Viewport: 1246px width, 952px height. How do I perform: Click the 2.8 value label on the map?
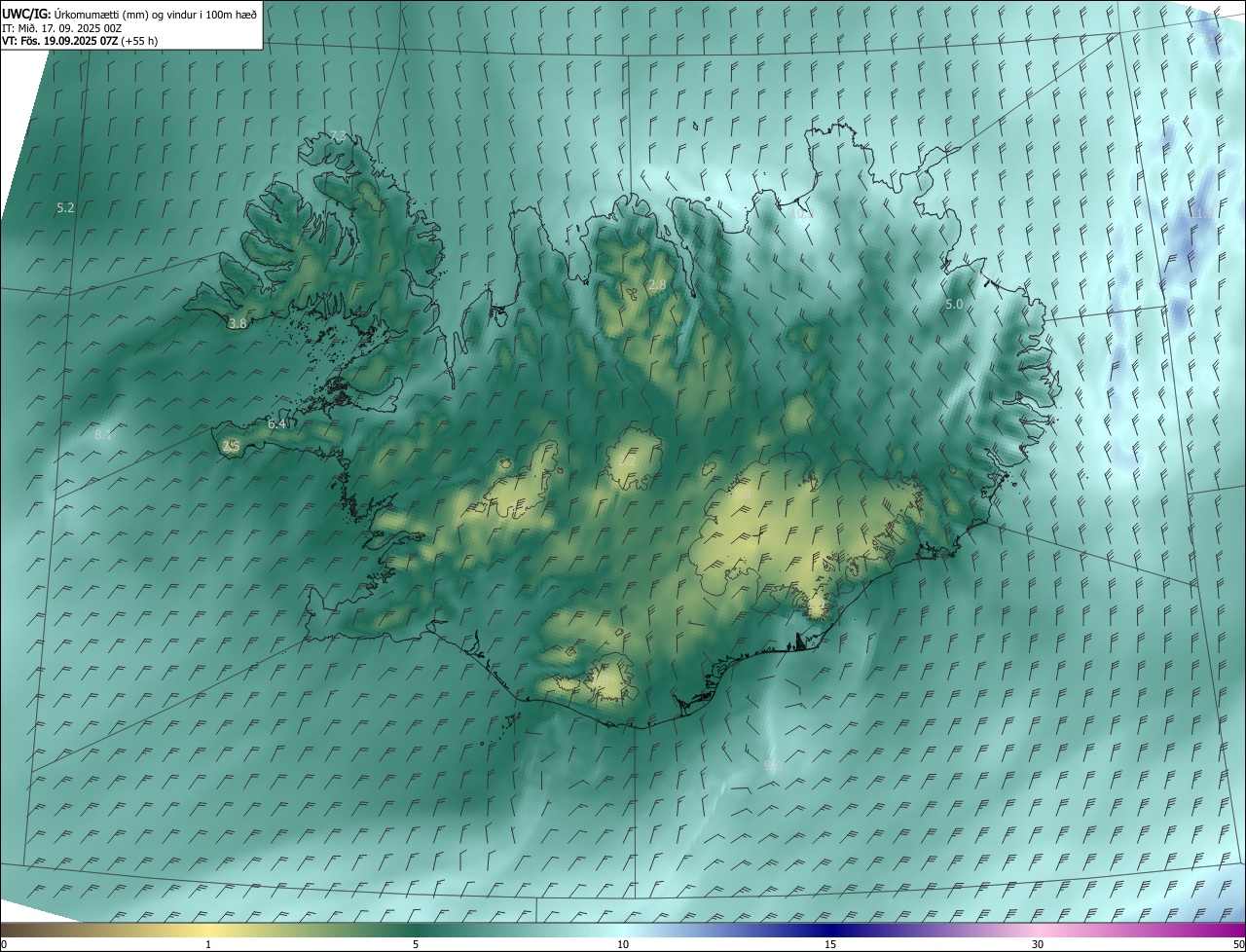click(x=657, y=284)
